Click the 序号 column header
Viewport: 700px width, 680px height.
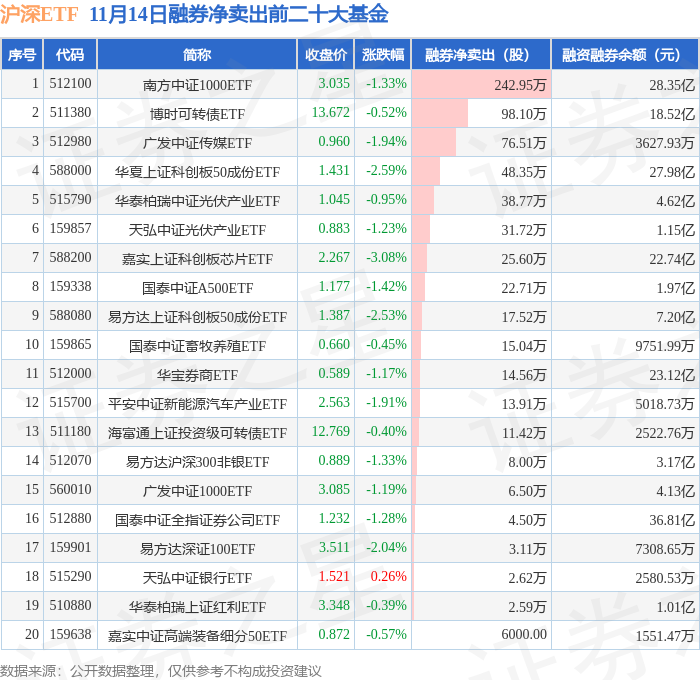click(x=22, y=54)
